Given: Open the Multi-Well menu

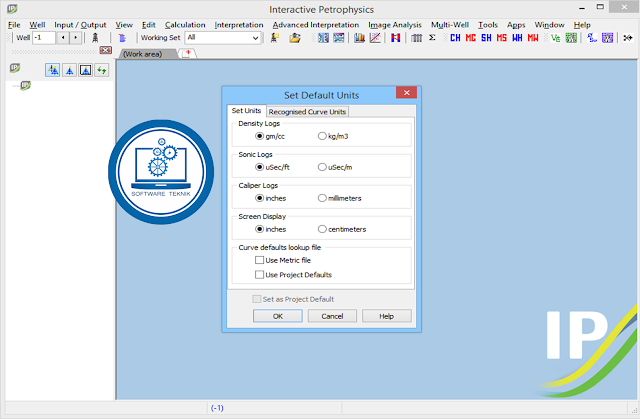Looking at the screenshot, I should tap(450, 25).
